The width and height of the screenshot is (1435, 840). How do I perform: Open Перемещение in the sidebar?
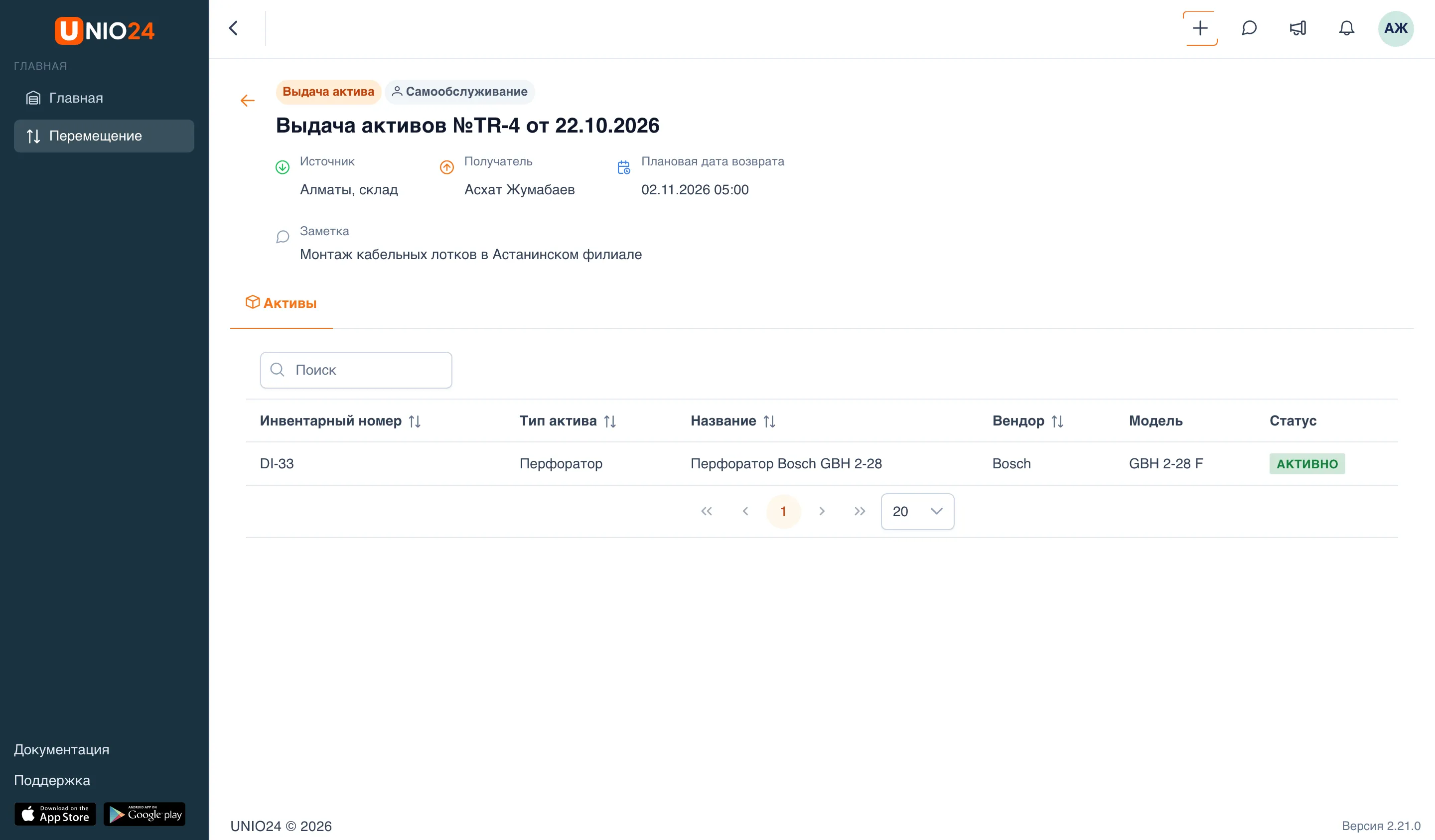104,136
